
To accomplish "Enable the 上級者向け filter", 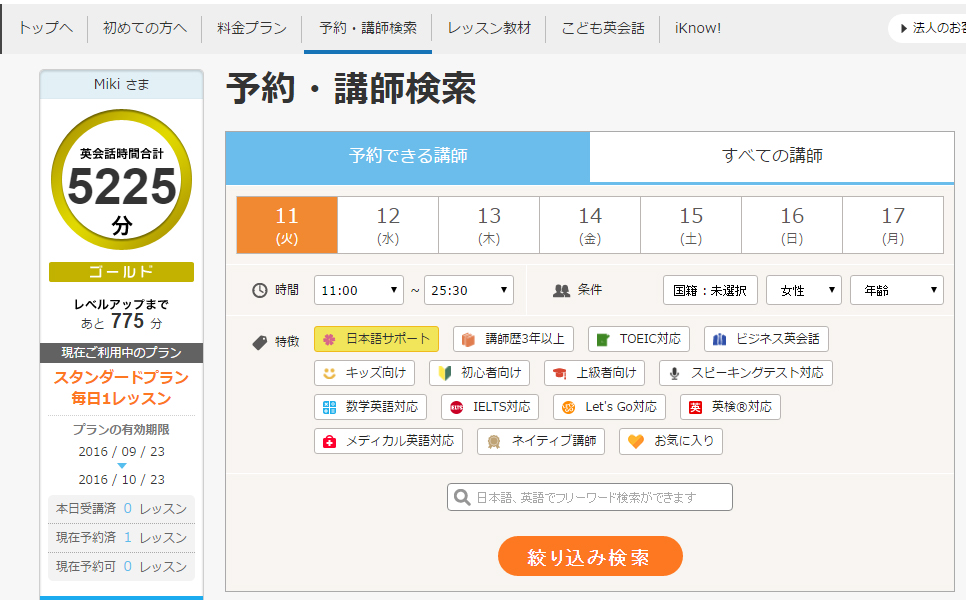I will (595, 373).
